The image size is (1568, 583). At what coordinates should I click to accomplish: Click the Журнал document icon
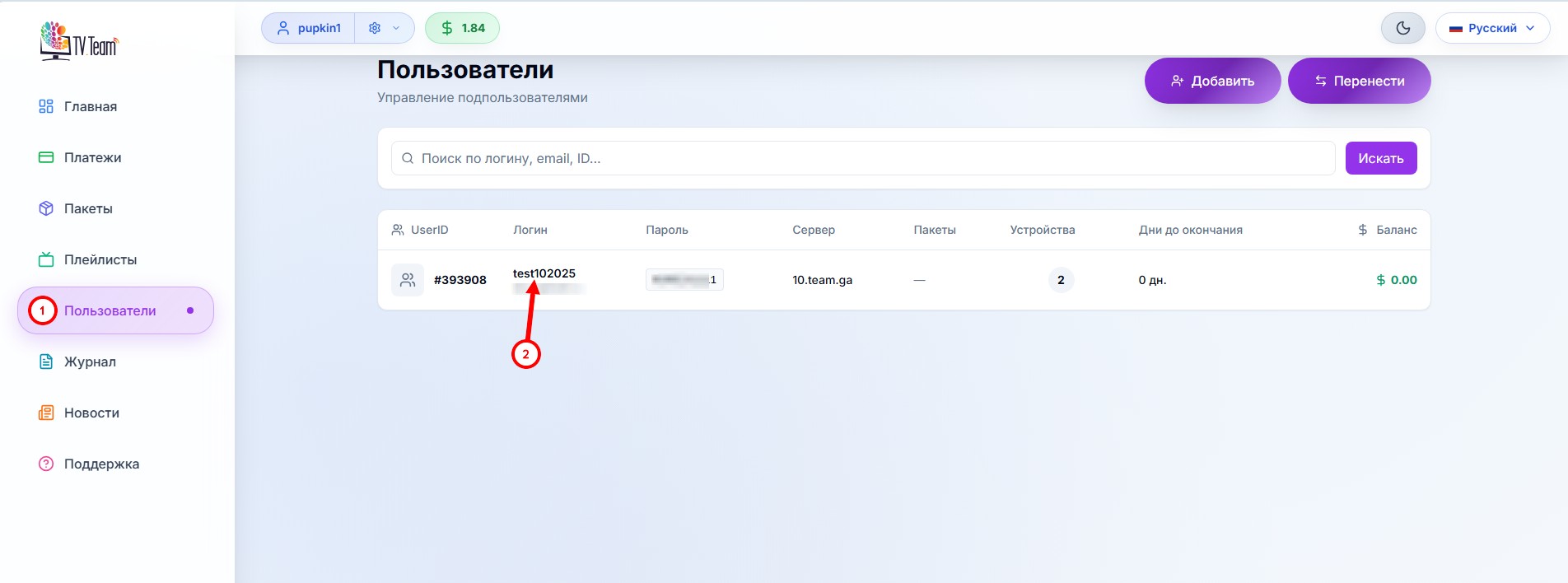click(x=46, y=361)
